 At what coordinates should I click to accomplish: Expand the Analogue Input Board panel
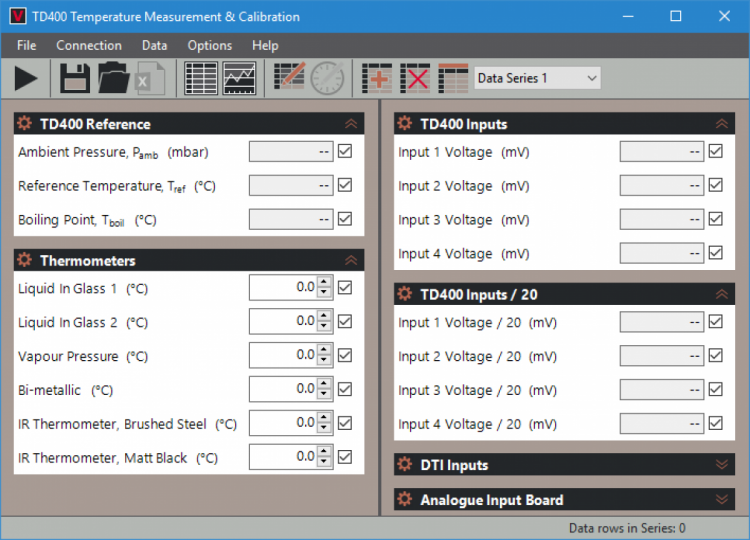coord(722,500)
